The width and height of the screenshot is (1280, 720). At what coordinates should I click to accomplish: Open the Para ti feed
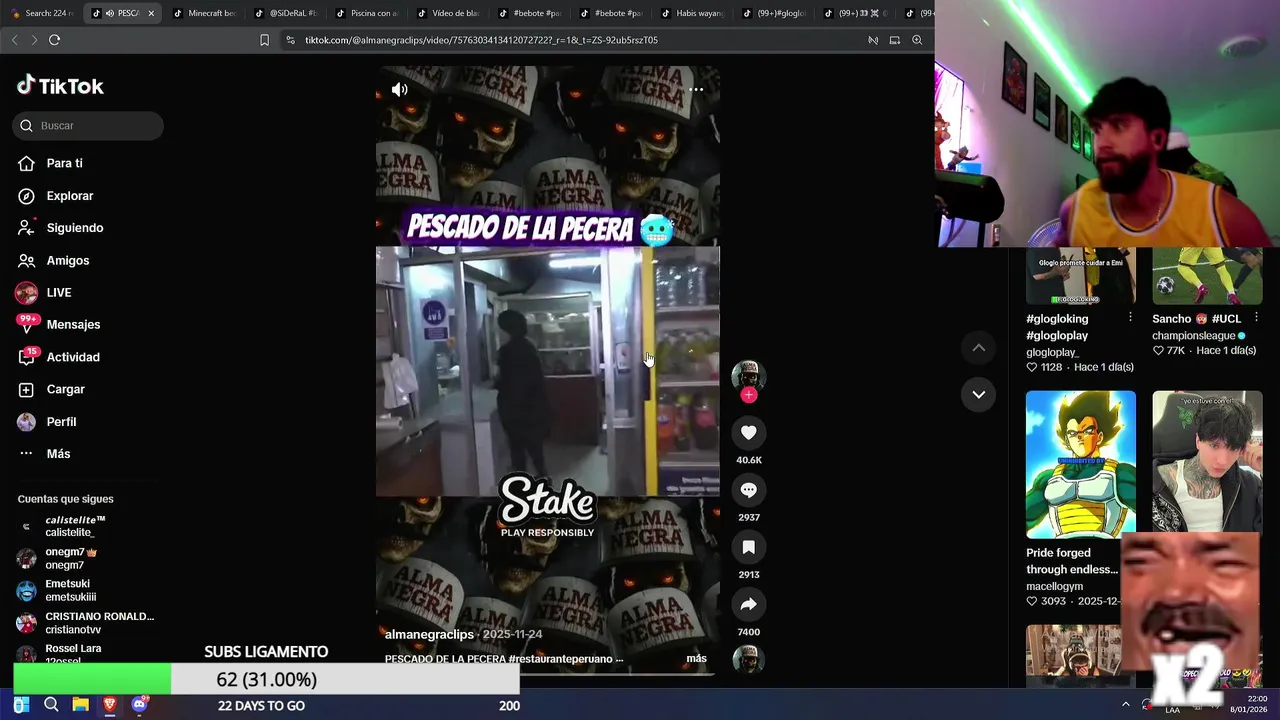(64, 163)
